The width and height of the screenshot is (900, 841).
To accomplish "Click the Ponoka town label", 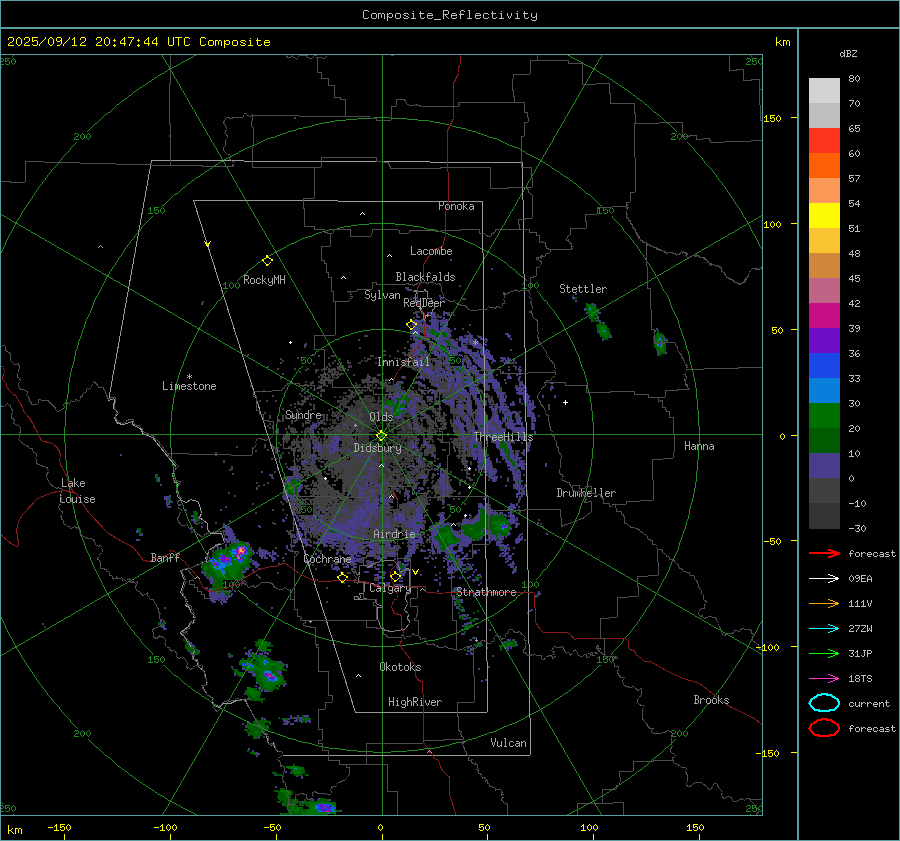I will (x=456, y=206).
